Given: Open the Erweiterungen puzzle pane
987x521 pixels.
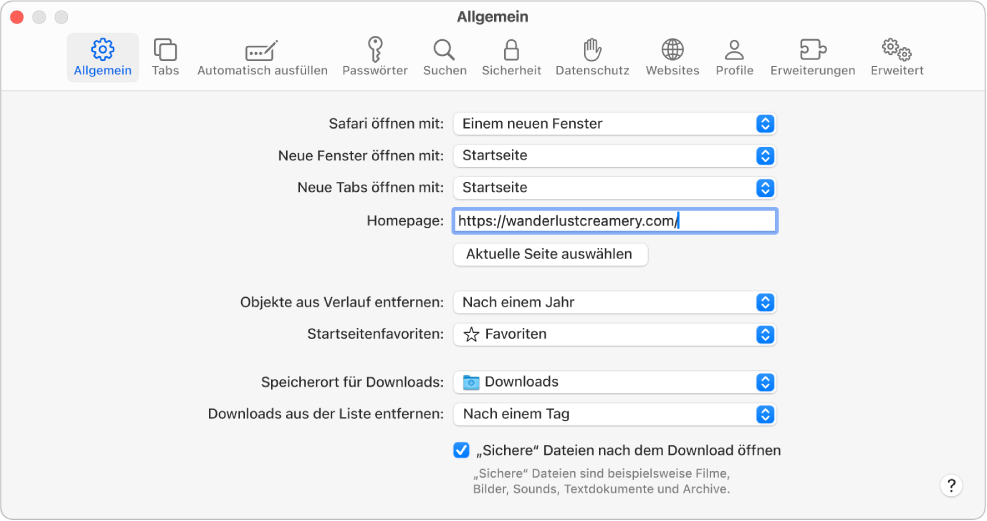Looking at the screenshot, I should point(812,57).
